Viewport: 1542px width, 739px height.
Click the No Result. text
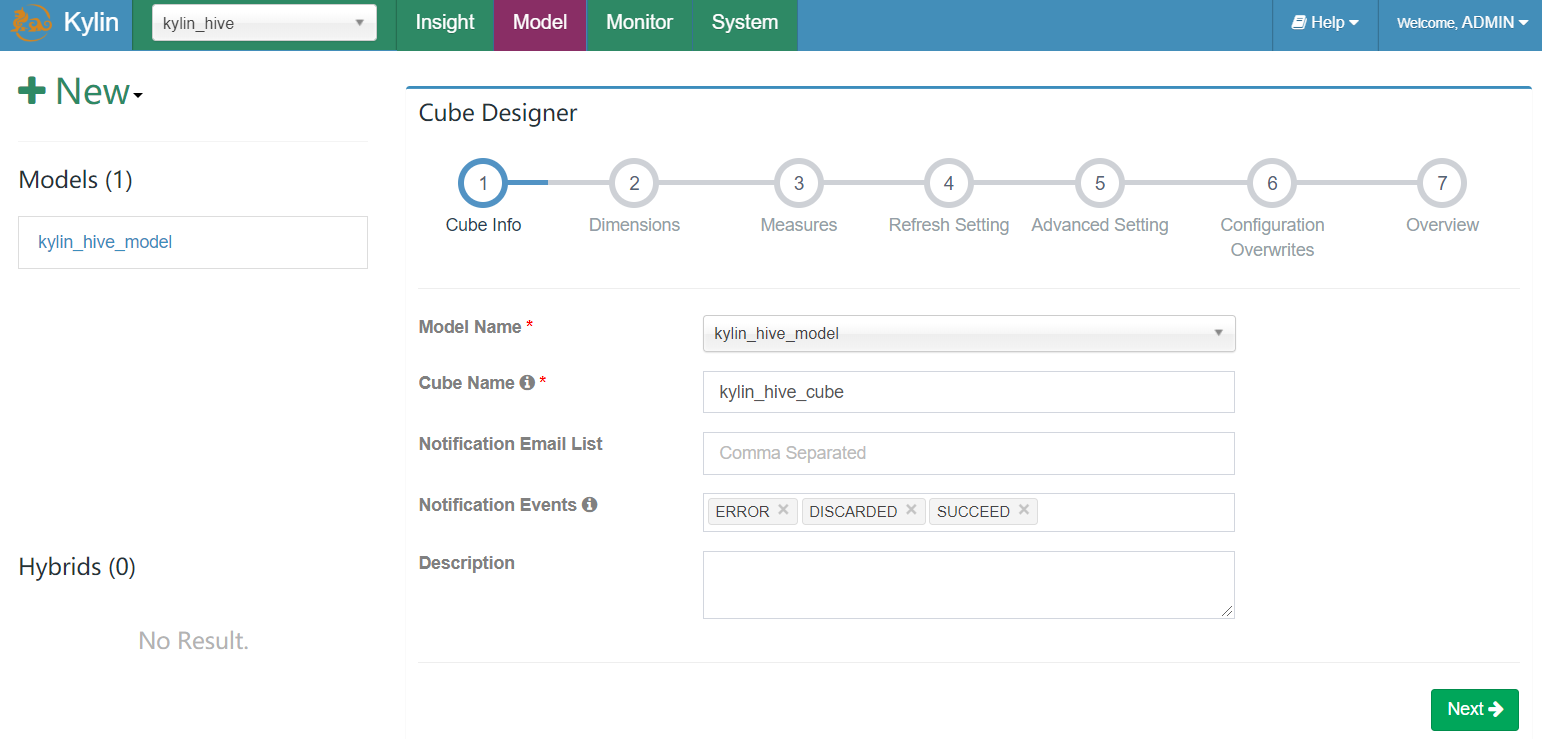tap(193, 640)
